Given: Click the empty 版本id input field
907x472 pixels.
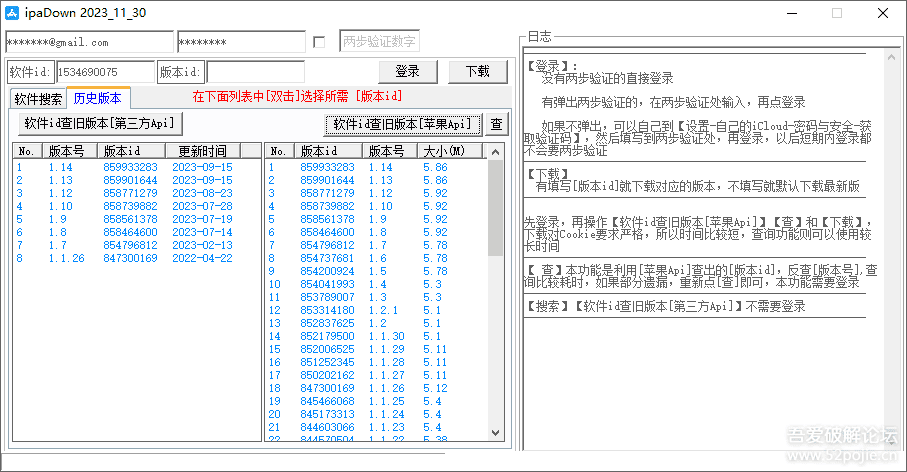Looking at the screenshot, I should [255, 72].
